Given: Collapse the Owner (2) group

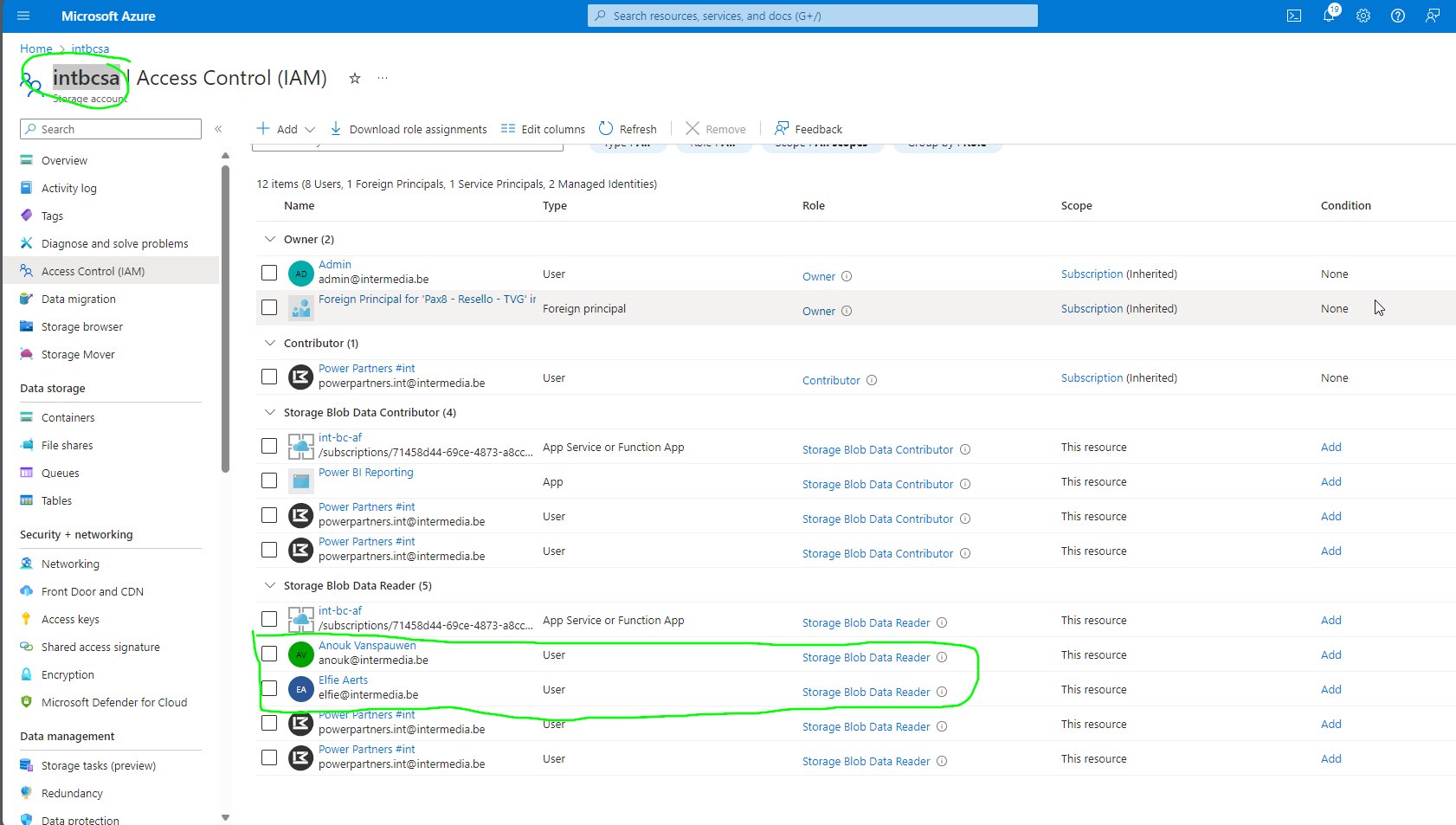Looking at the screenshot, I should [270, 239].
